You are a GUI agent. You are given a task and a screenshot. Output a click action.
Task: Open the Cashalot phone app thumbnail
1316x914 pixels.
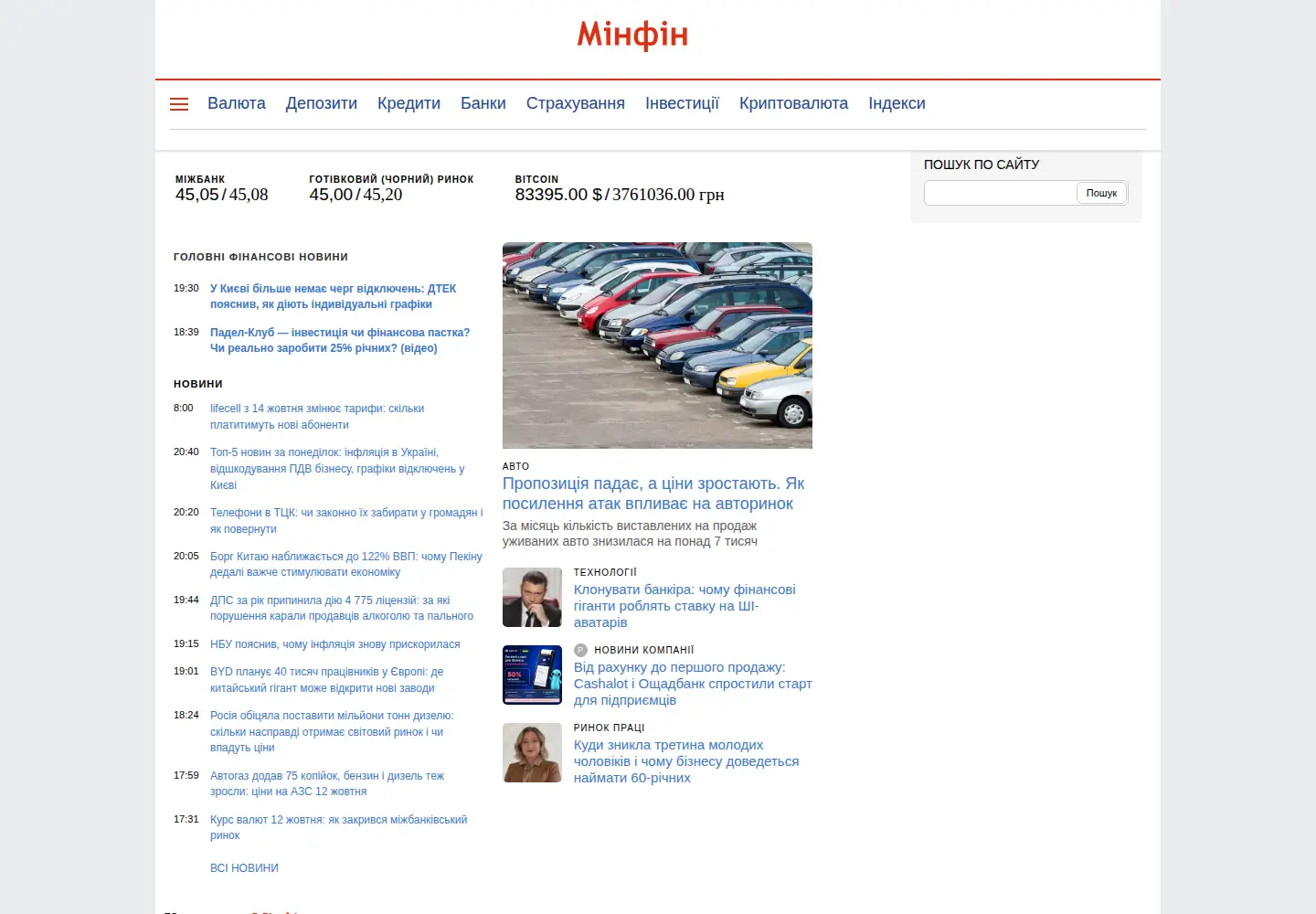(x=532, y=675)
